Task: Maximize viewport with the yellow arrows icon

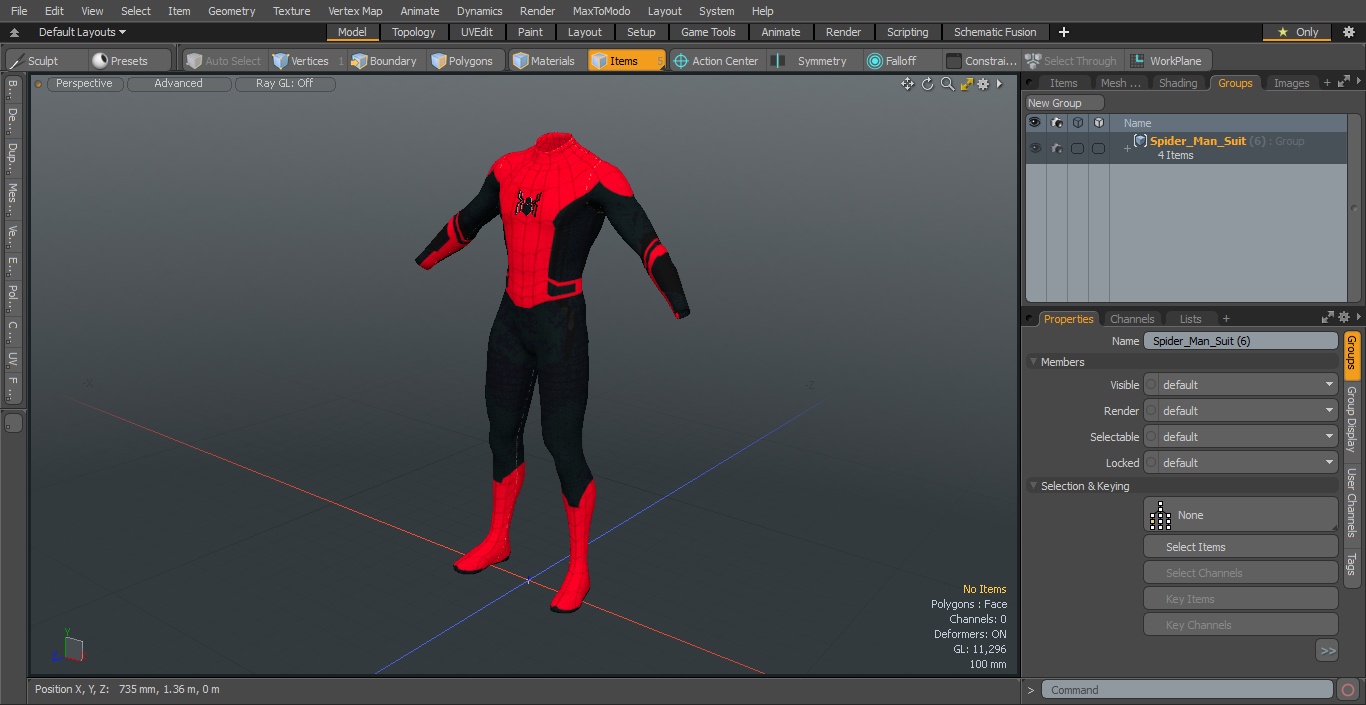Action: [966, 84]
